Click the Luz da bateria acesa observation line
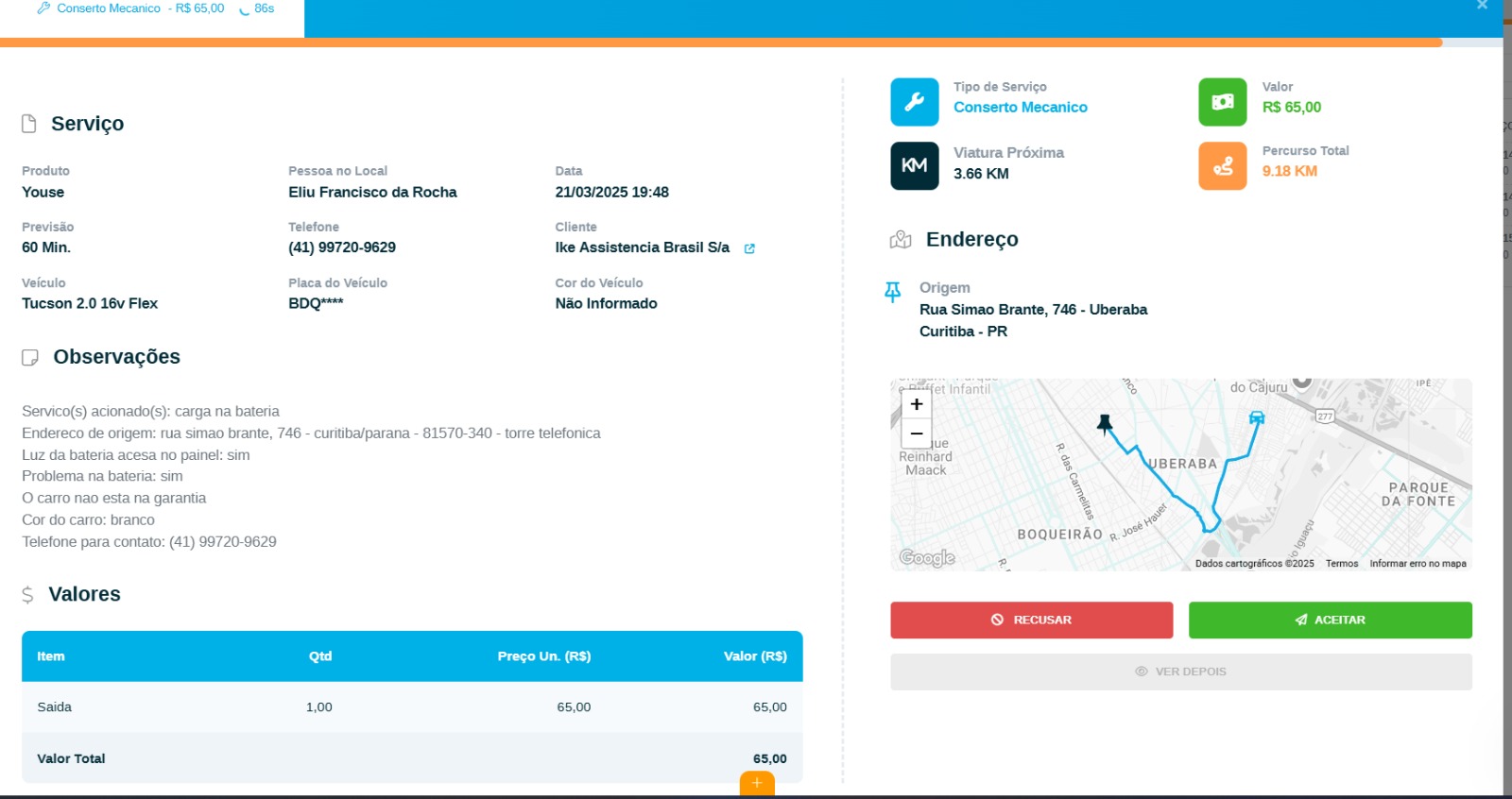 [x=136, y=455]
